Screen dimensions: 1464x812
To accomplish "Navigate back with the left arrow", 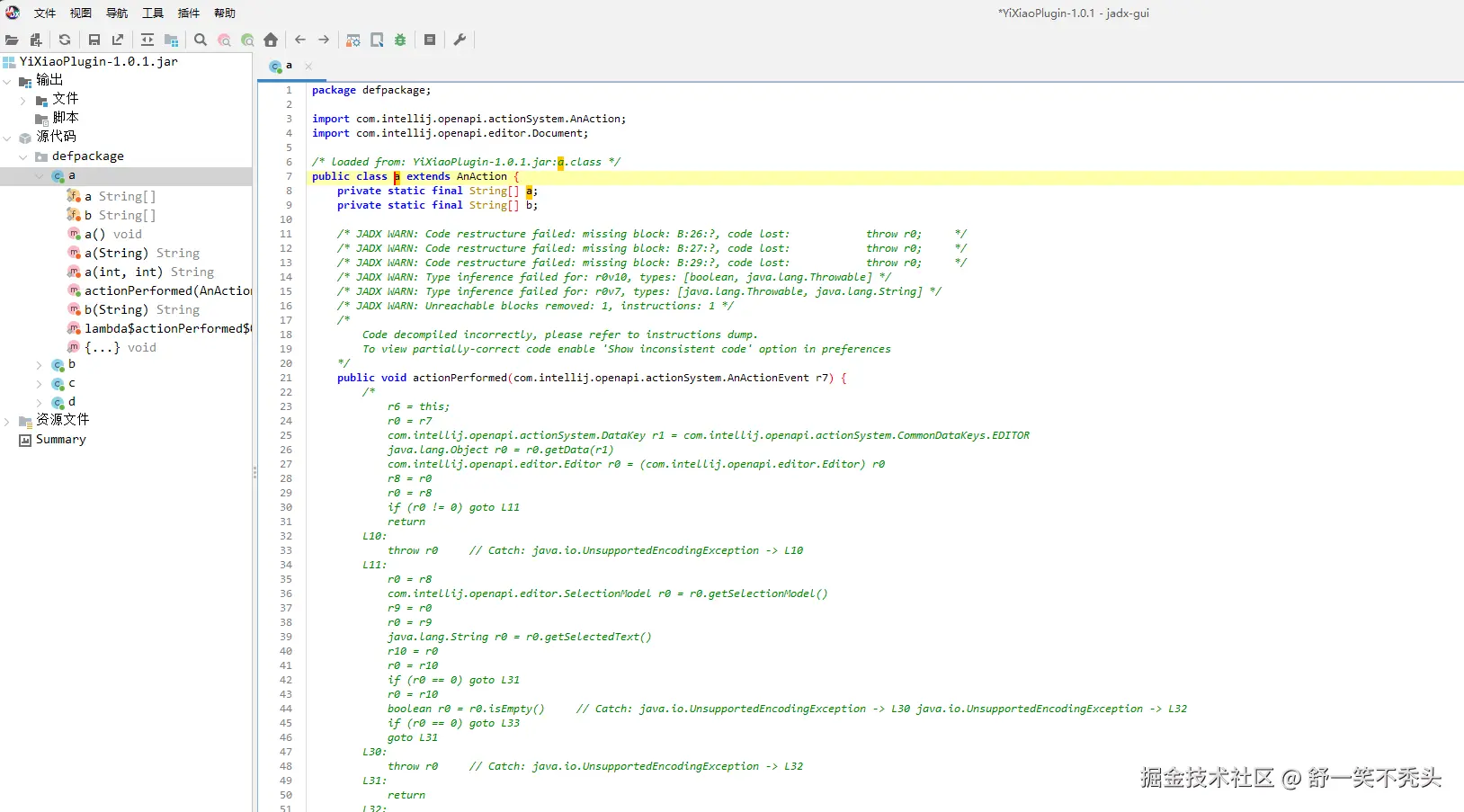I will 300,40.
